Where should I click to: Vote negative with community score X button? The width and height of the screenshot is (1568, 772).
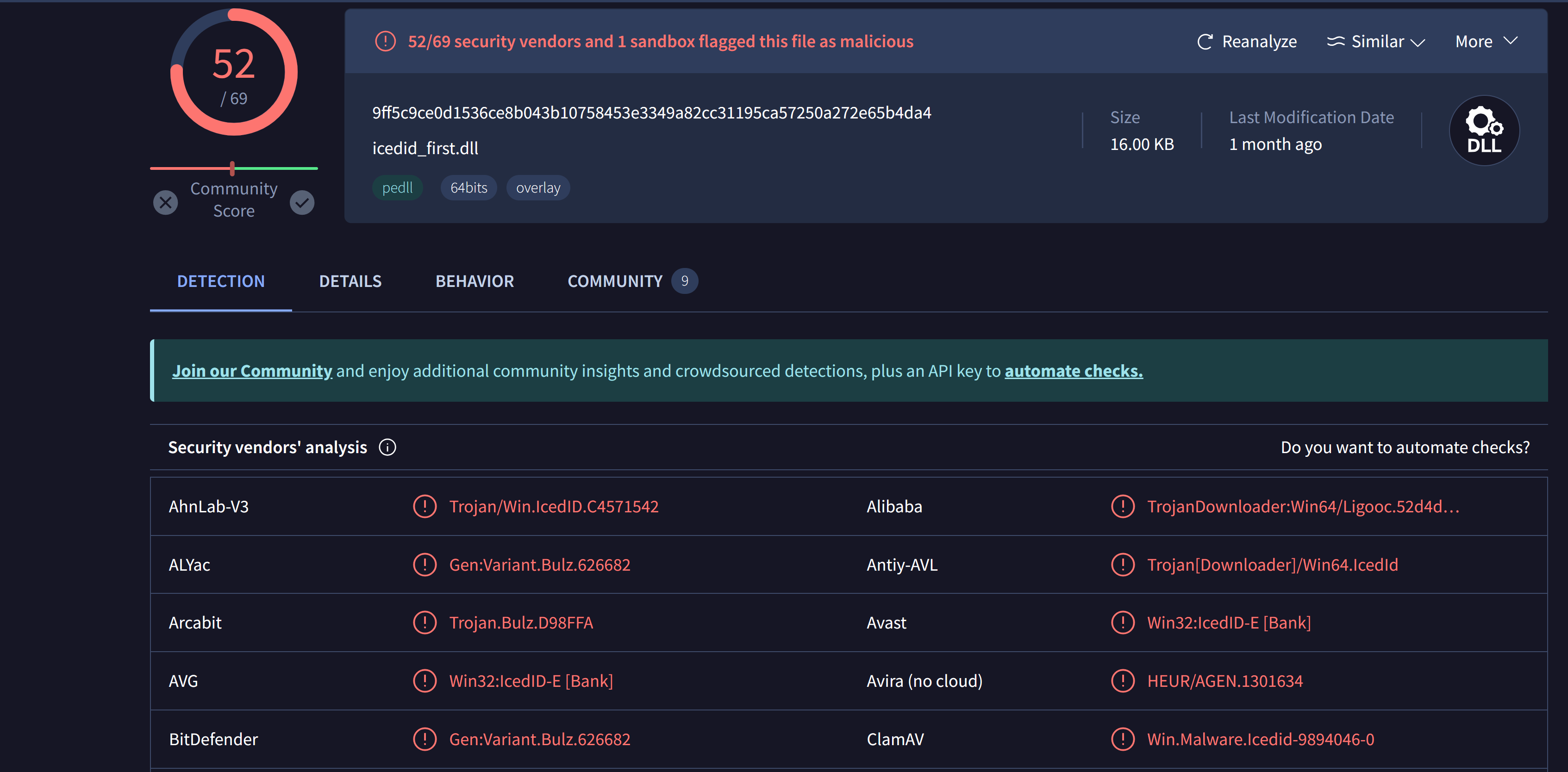166,203
